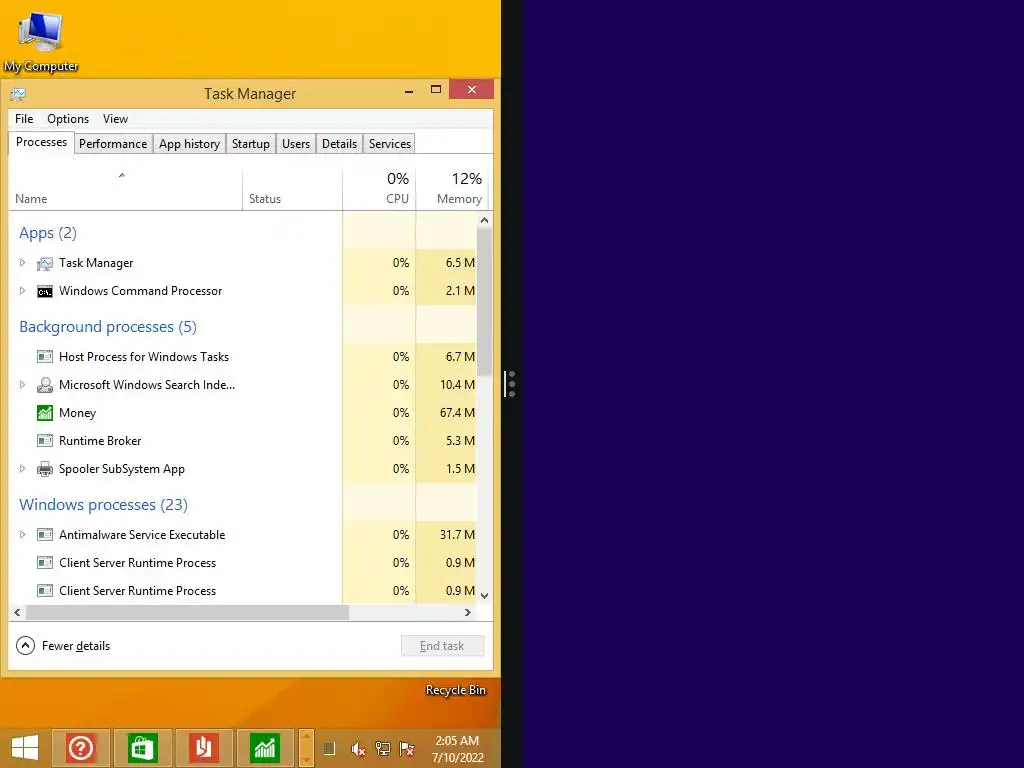Click the Apps (2) group heading
The image size is (1024, 768).
[x=48, y=233]
